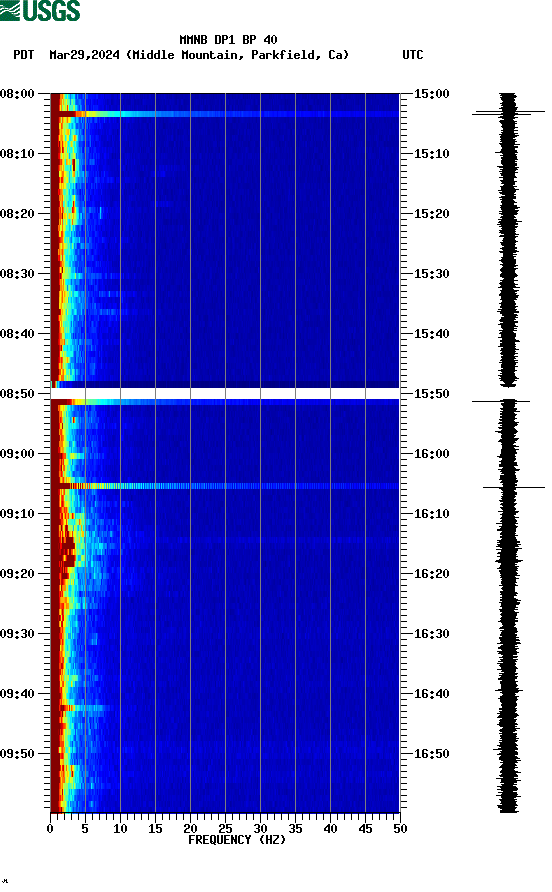Click the 5 Hz frequency tick label

tap(85, 829)
